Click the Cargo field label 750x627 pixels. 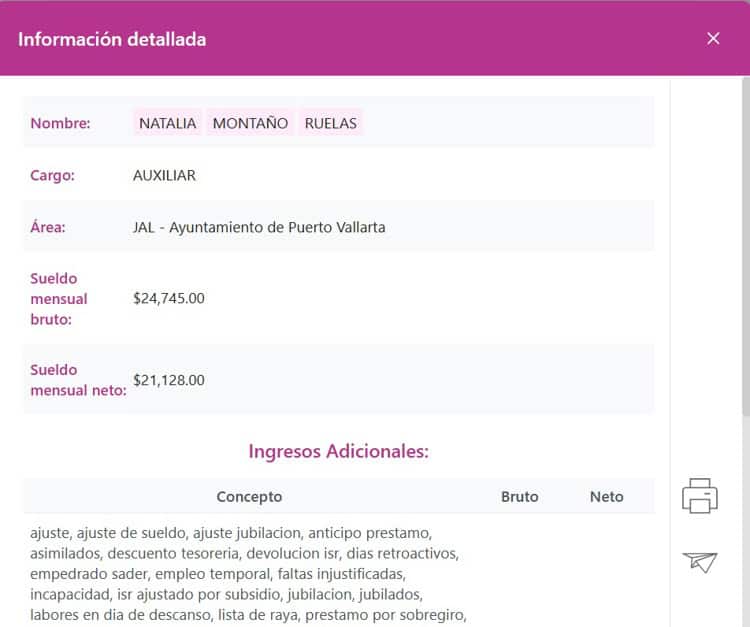click(53, 175)
